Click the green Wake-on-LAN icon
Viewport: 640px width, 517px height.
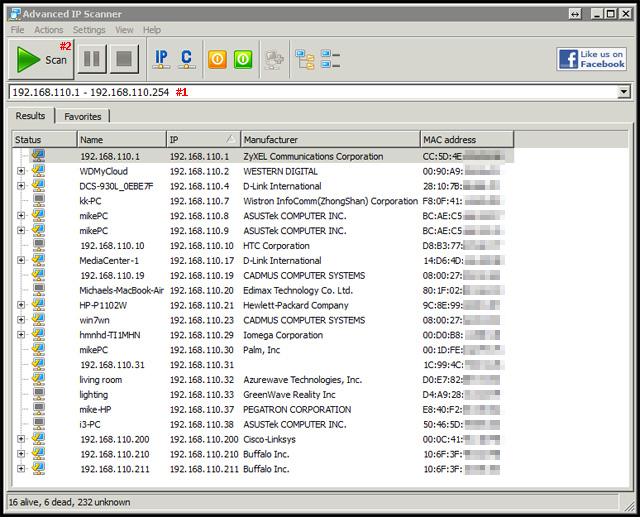coord(243,59)
